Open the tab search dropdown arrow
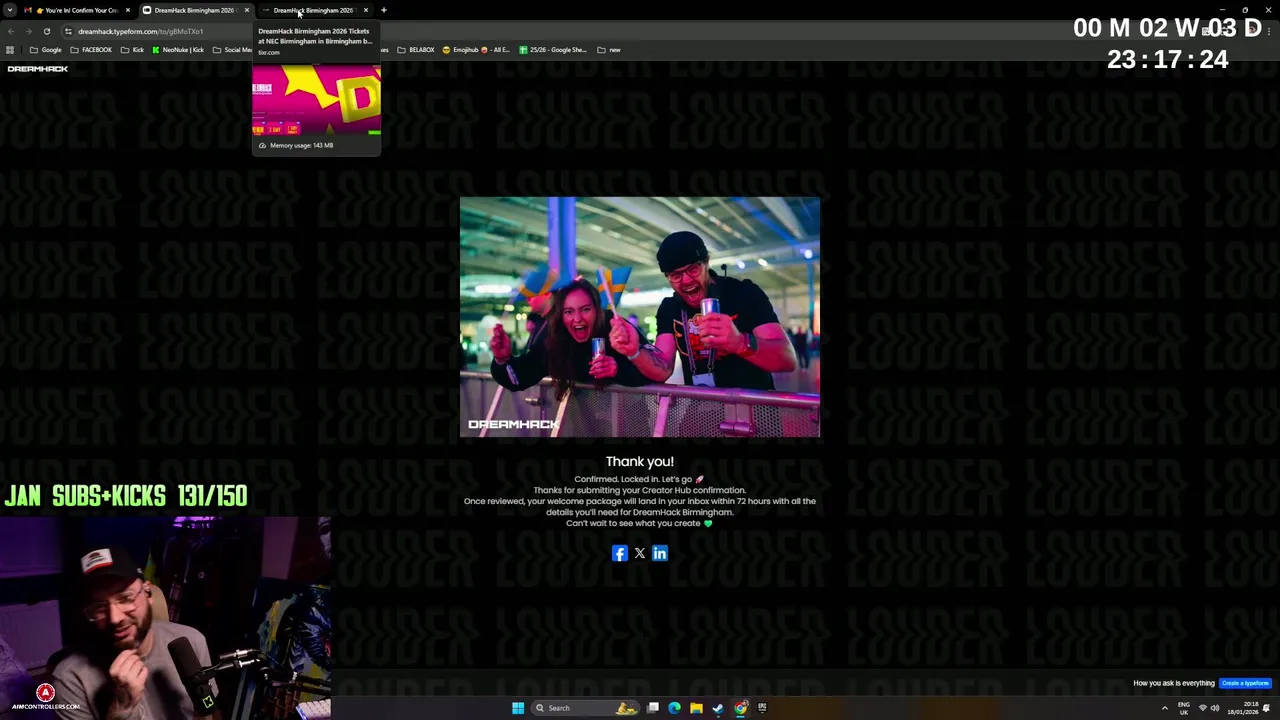This screenshot has width=1280, height=720. tap(10, 10)
